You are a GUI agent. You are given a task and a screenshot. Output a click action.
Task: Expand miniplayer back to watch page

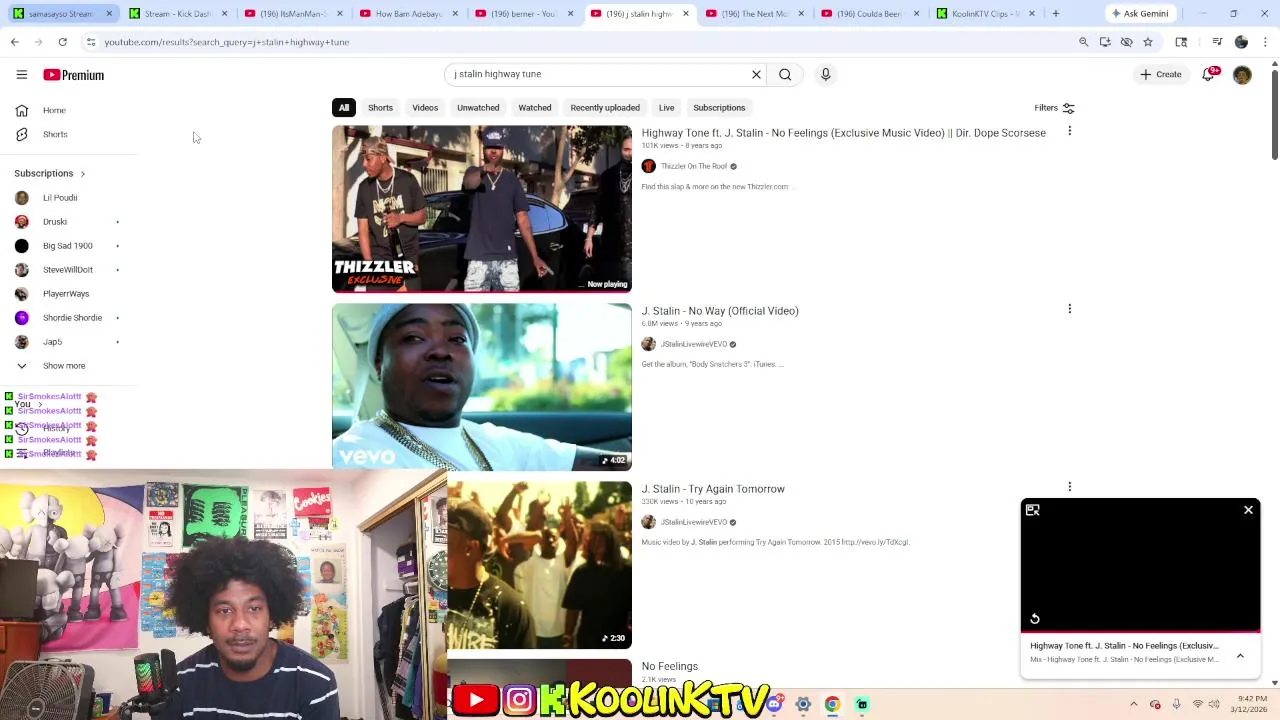point(1033,510)
